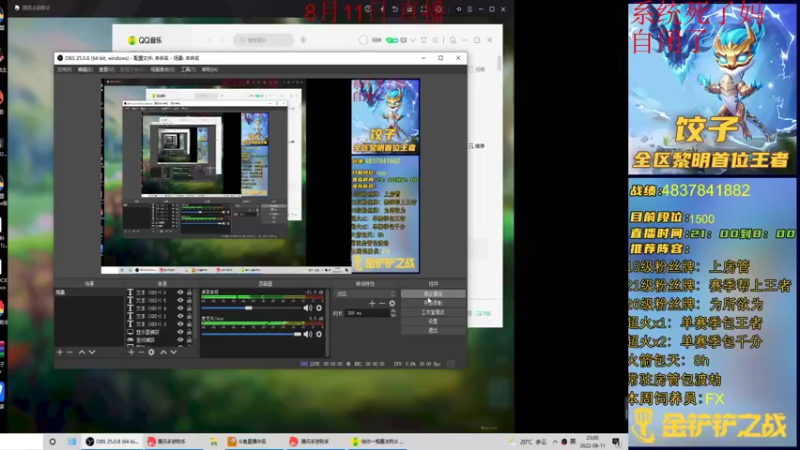The image size is (800, 450).
Task: Toggle visibility of text source (GDI+) 6
Action: click(x=180, y=292)
